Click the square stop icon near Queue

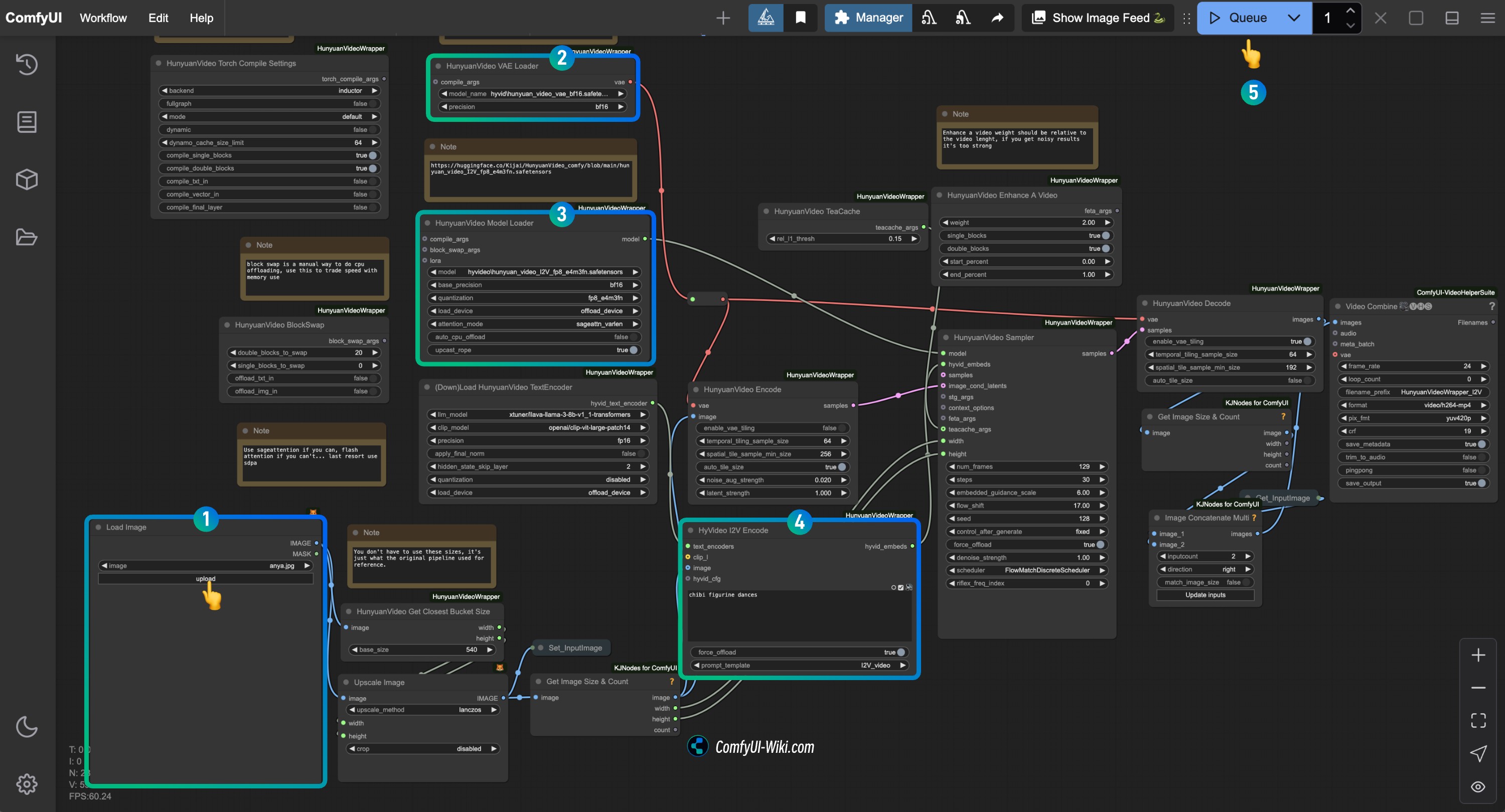pyautogui.click(x=1416, y=18)
